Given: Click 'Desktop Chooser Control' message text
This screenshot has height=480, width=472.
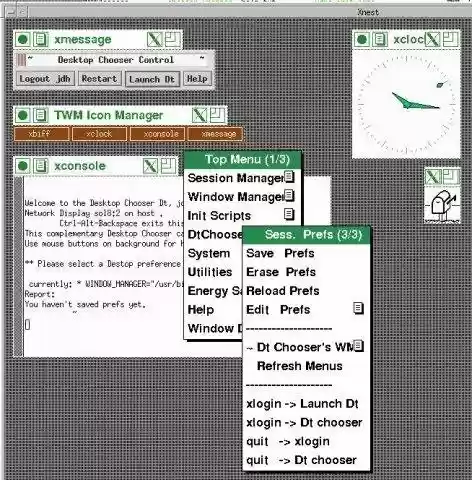Looking at the screenshot, I should point(116,60).
